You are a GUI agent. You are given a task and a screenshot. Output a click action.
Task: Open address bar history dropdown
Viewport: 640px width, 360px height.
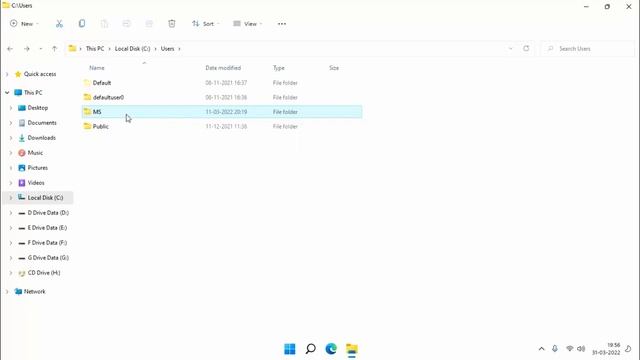pyautogui.click(x=510, y=49)
